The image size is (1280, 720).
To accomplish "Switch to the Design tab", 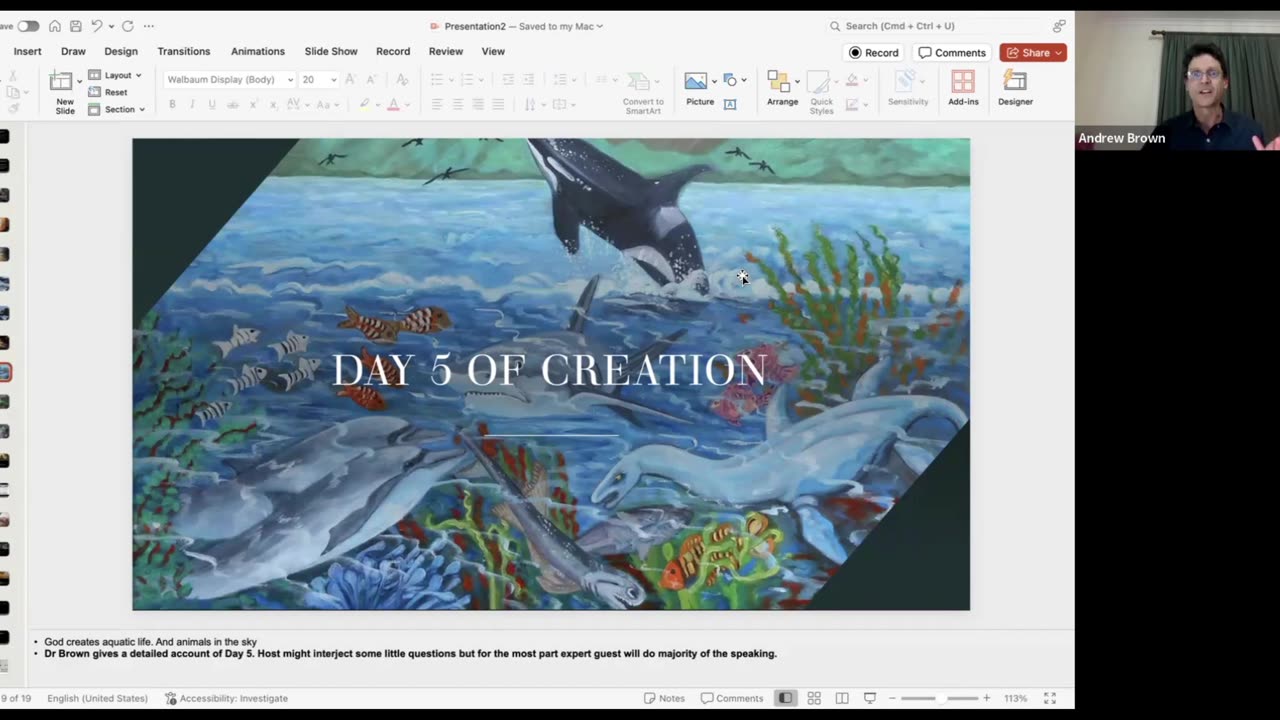I will (121, 51).
